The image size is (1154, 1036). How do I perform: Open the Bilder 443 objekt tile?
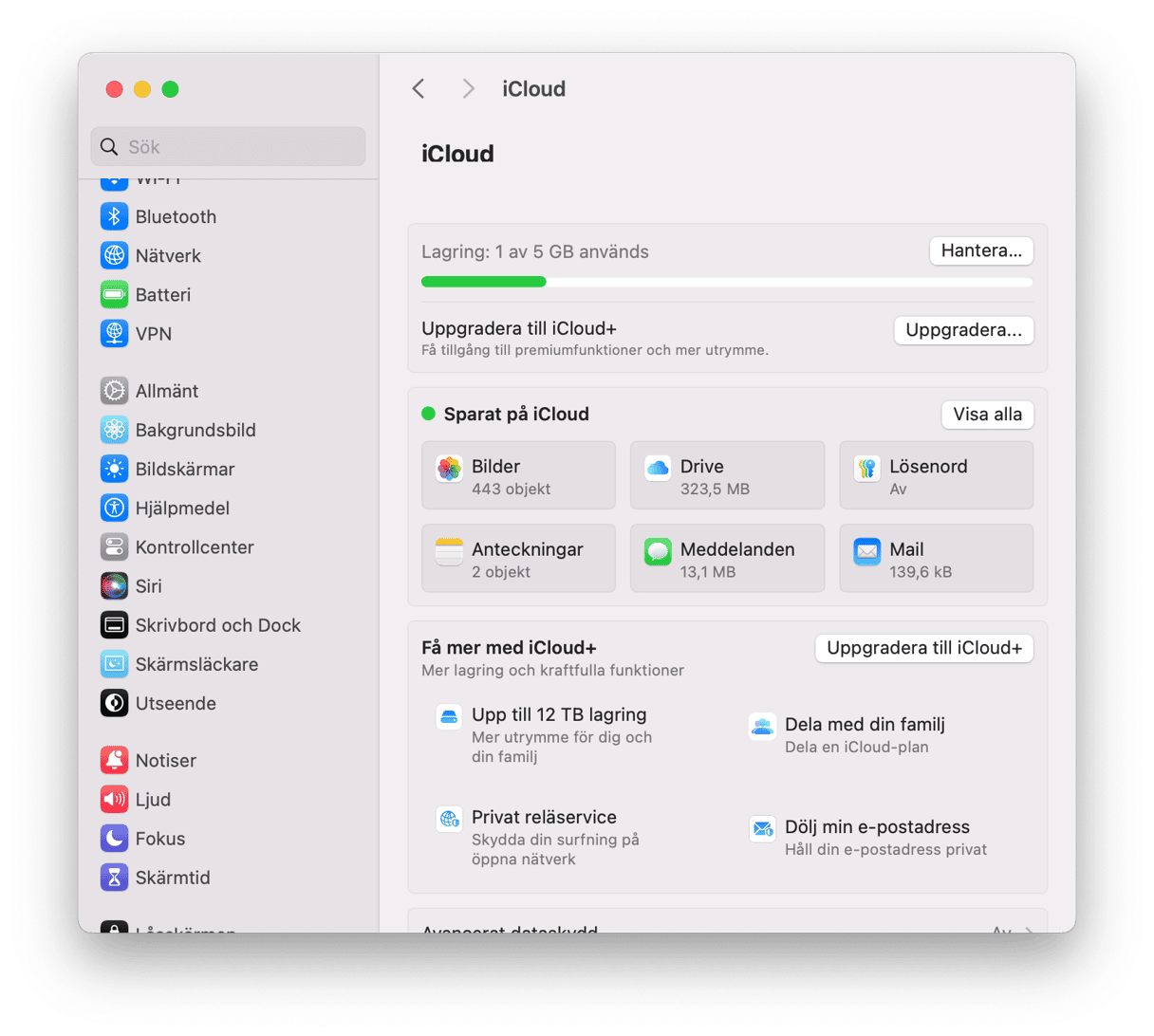[518, 475]
